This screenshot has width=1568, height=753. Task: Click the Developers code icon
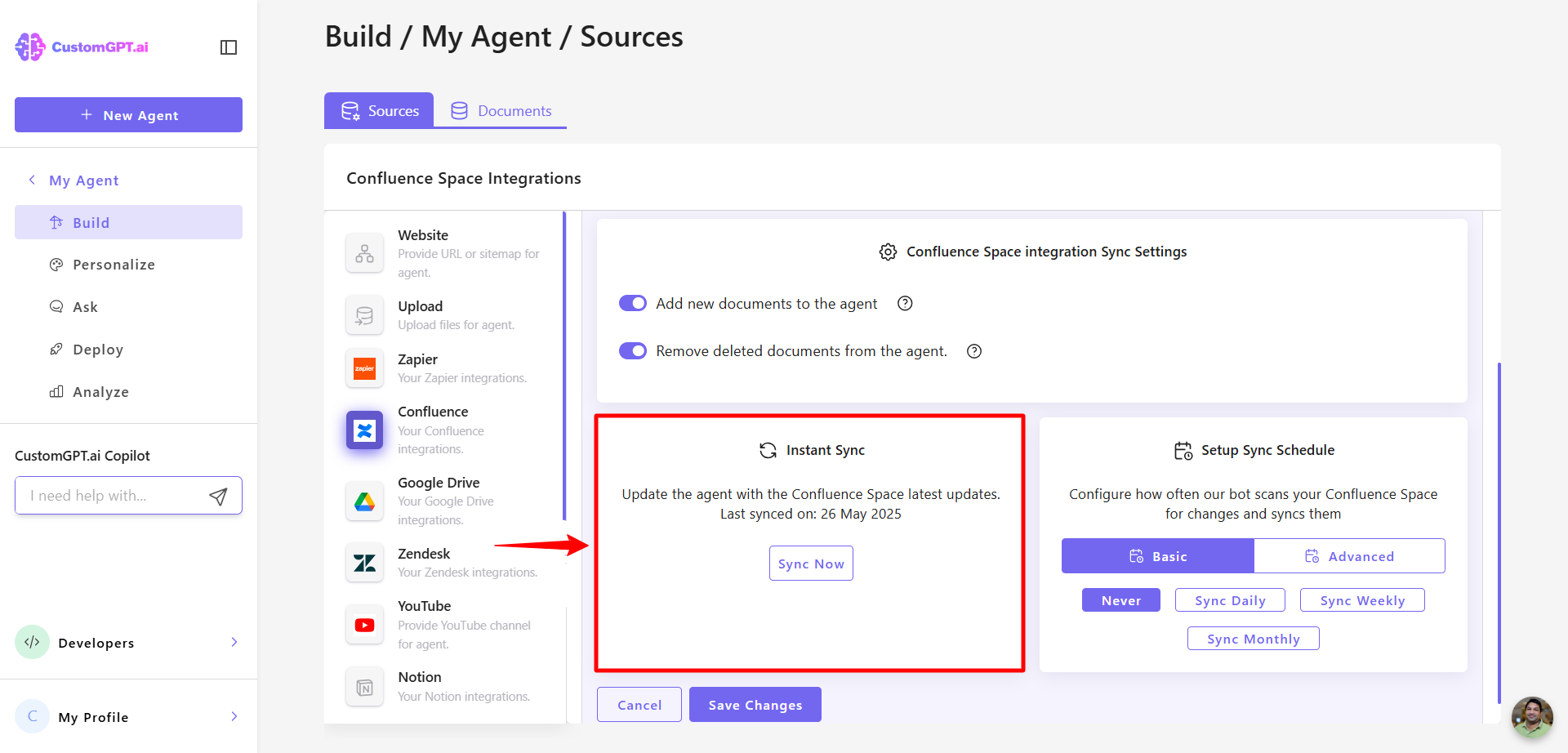[x=32, y=642]
